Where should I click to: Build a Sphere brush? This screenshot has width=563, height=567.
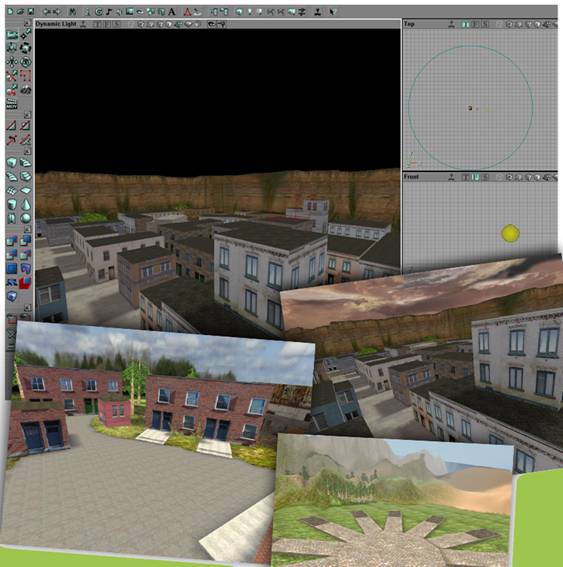click(x=26, y=218)
